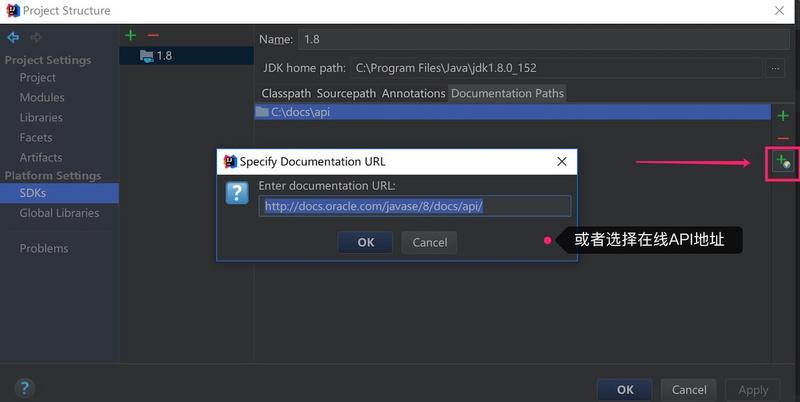Browse for JDK home path

click(x=775, y=68)
